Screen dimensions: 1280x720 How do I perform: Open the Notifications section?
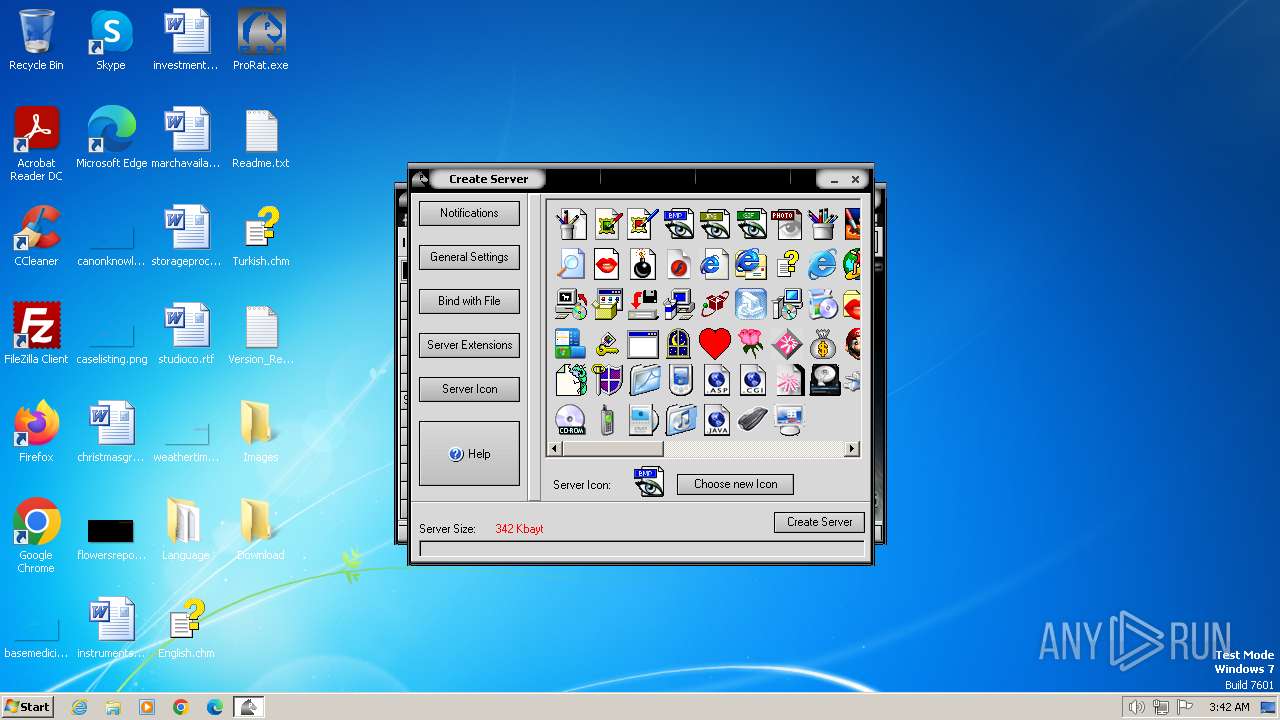469,213
